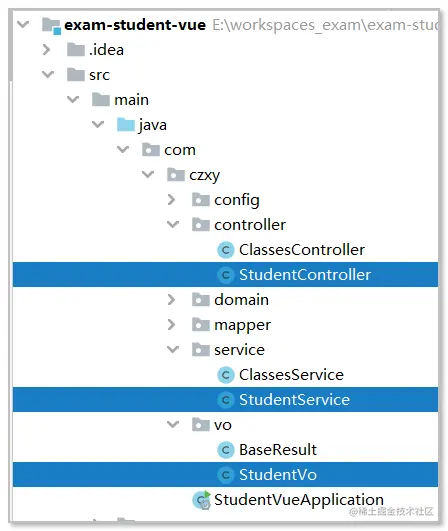Click the config package folder icon
This screenshot has height=531, width=448.
click(x=201, y=200)
